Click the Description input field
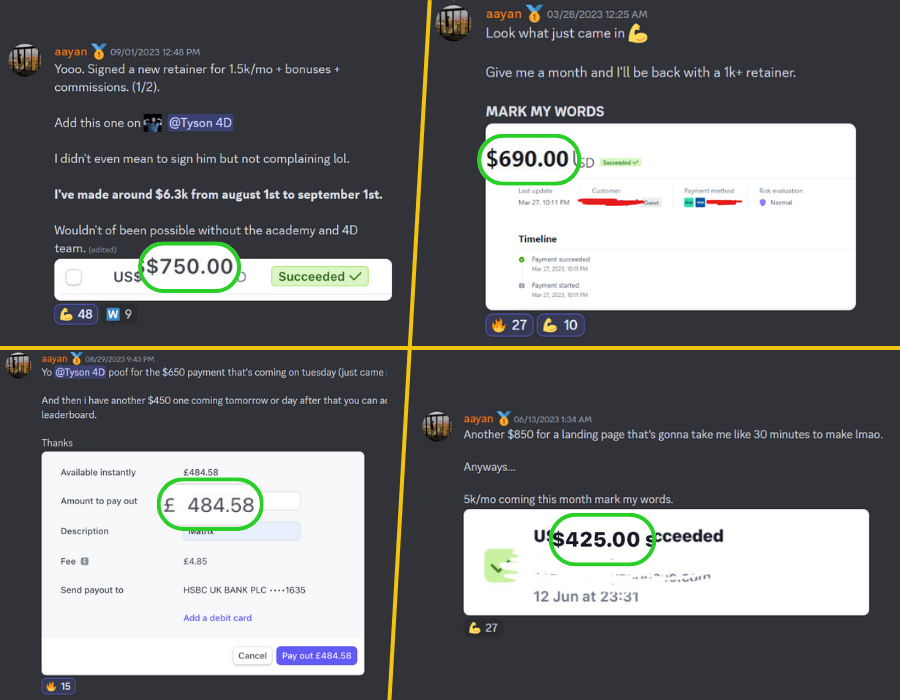The width and height of the screenshot is (900, 700). tap(242, 531)
